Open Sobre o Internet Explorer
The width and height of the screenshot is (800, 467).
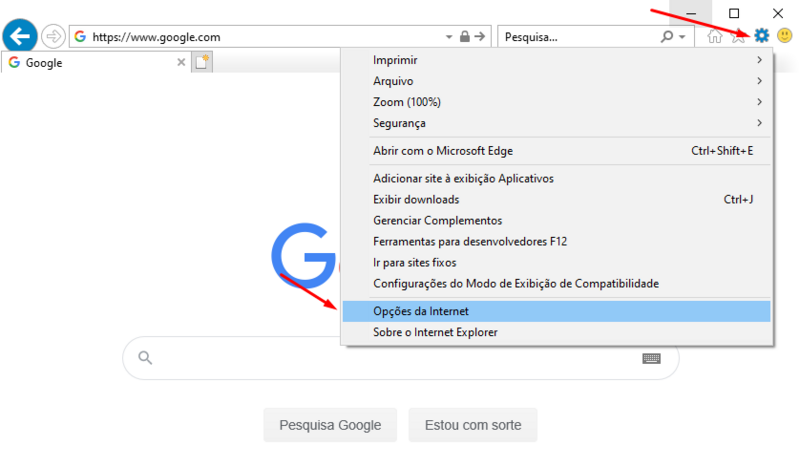pos(556,332)
